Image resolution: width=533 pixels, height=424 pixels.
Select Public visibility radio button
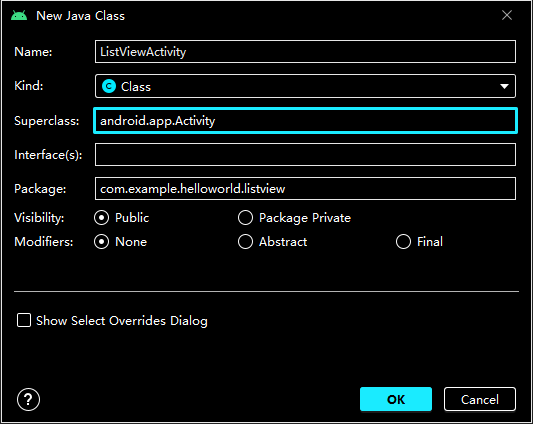[102, 218]
